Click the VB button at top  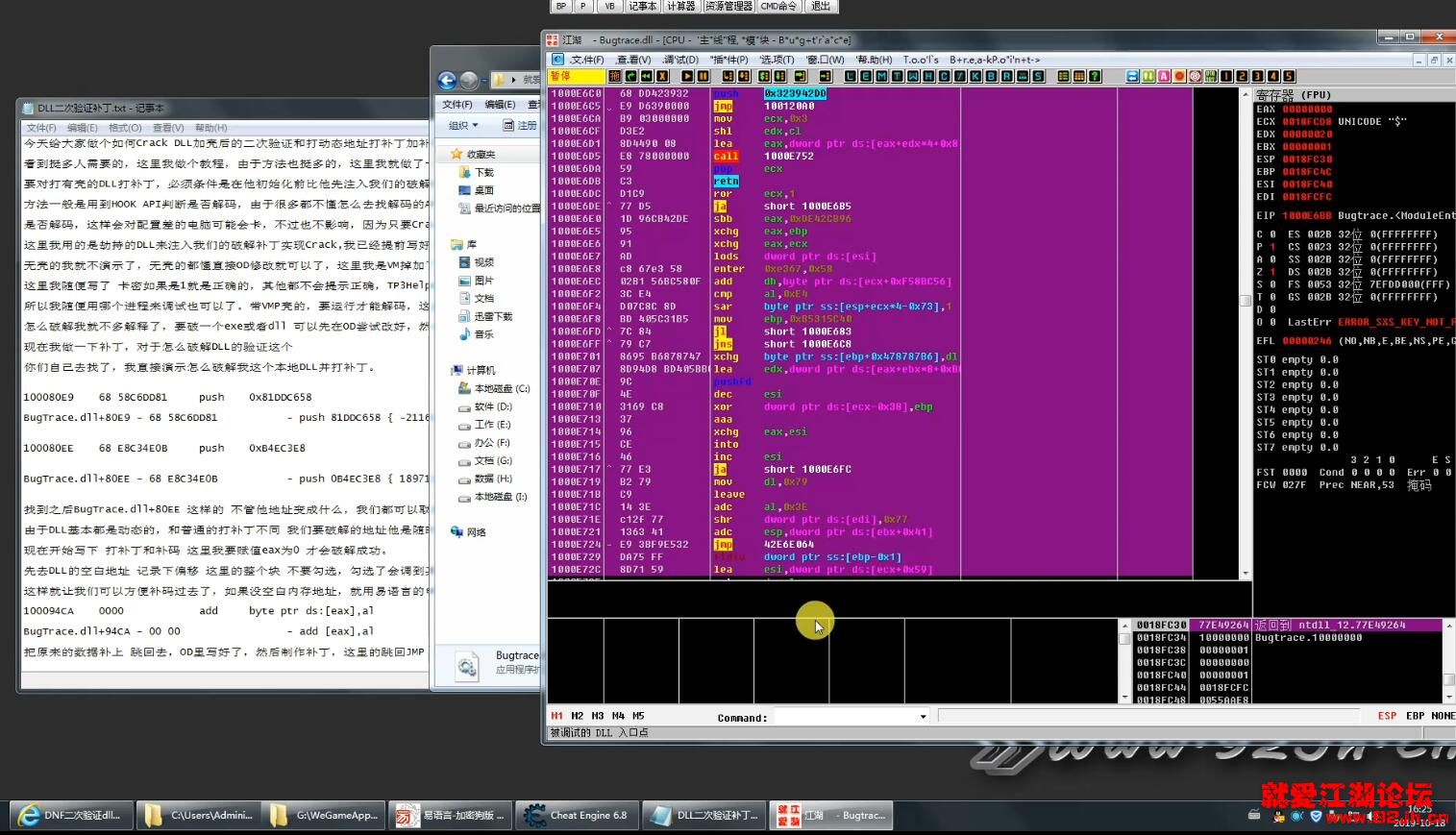609,6
